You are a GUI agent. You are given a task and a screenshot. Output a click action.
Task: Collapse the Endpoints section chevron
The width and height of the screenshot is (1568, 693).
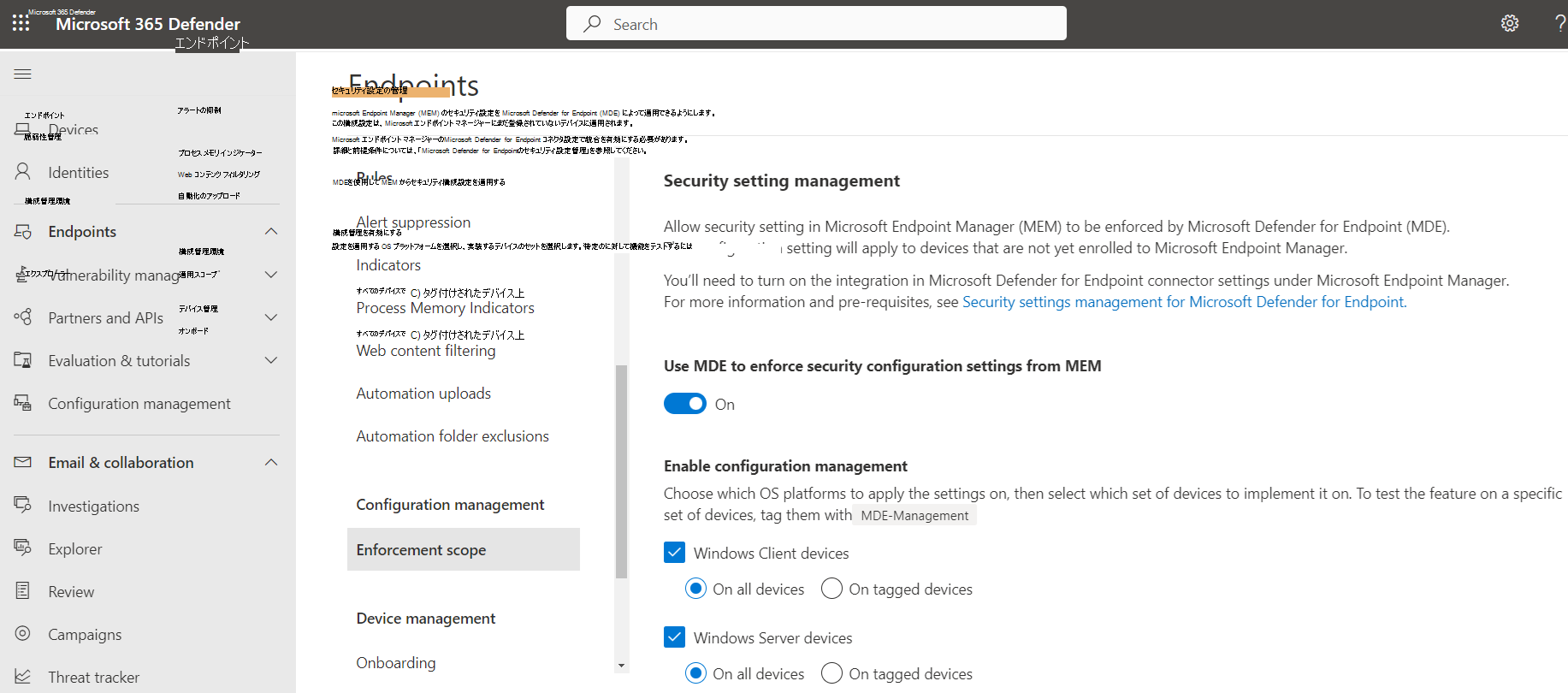271,232
